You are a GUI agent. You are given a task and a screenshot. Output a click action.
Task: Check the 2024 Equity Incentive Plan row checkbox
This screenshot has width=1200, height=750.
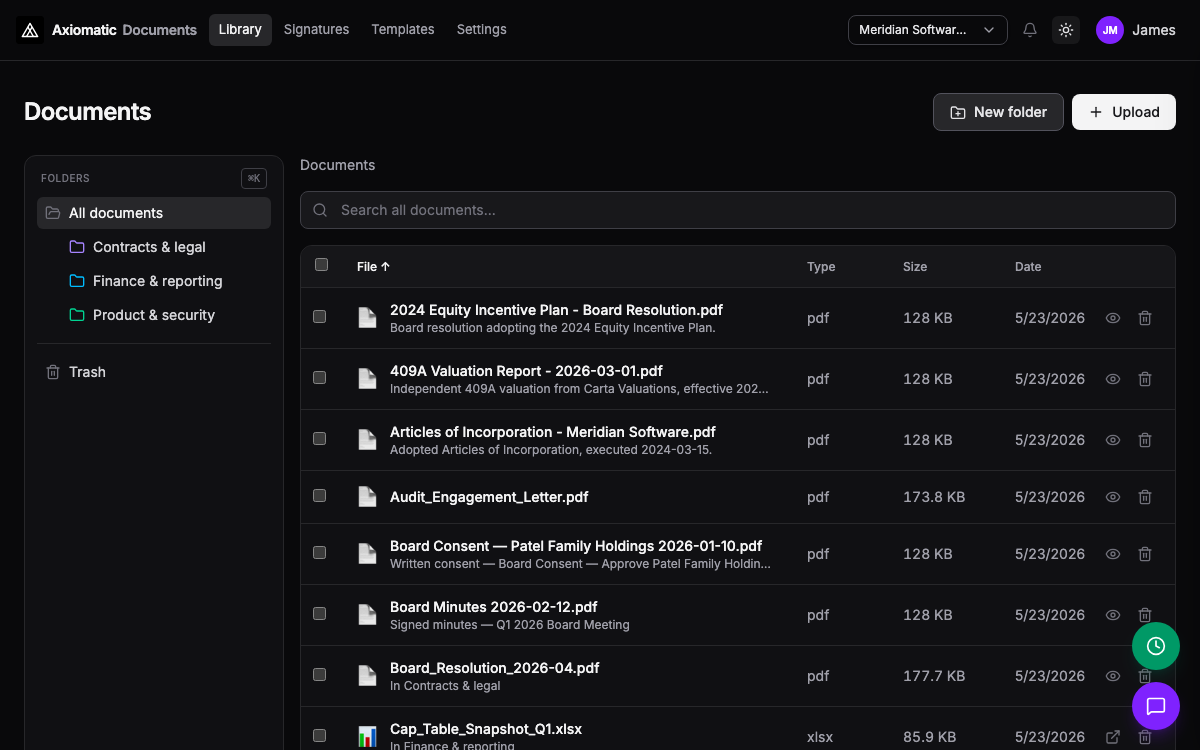320,317
